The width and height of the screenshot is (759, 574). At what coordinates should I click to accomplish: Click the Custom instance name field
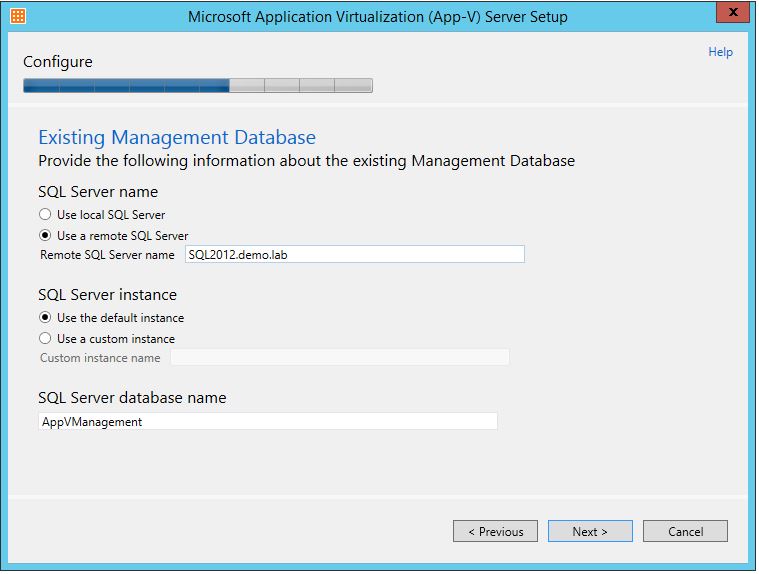point(340,358)
